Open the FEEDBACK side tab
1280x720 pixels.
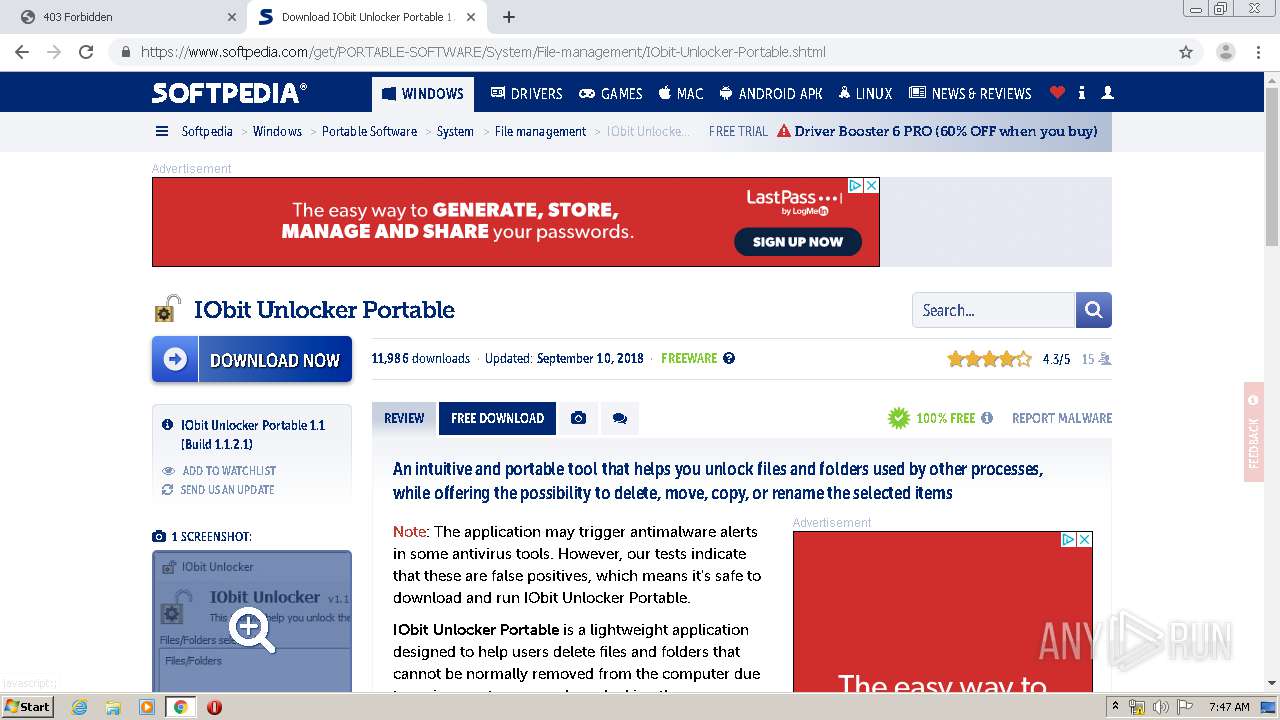[1254, 432]
